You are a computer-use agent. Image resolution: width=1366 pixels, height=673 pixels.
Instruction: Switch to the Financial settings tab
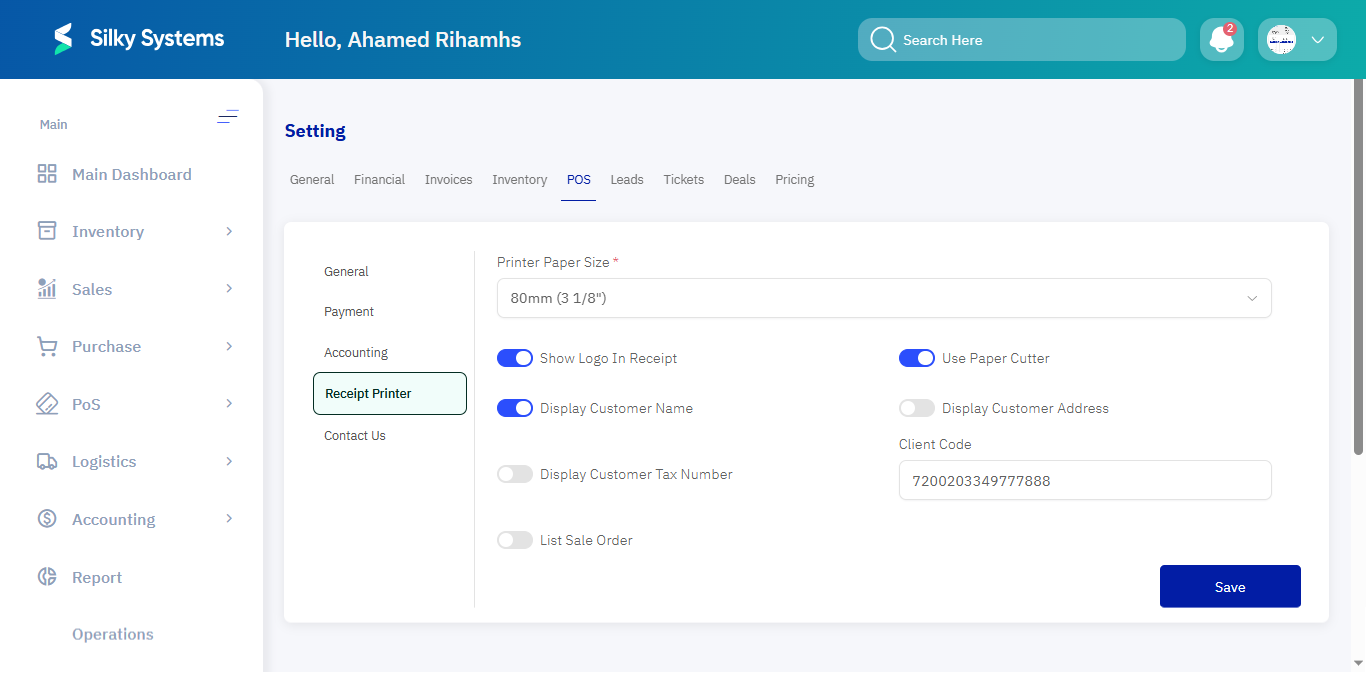coord(379,180)
